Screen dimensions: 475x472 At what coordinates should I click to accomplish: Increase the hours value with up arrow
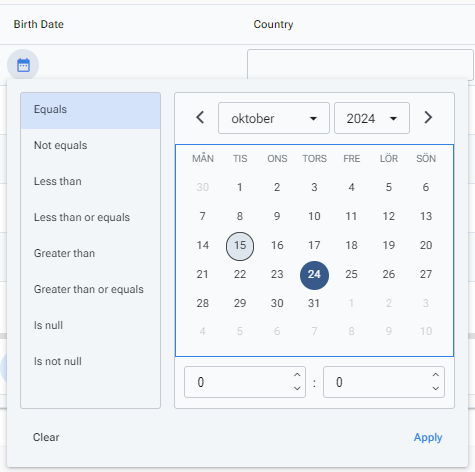point(297,375)
